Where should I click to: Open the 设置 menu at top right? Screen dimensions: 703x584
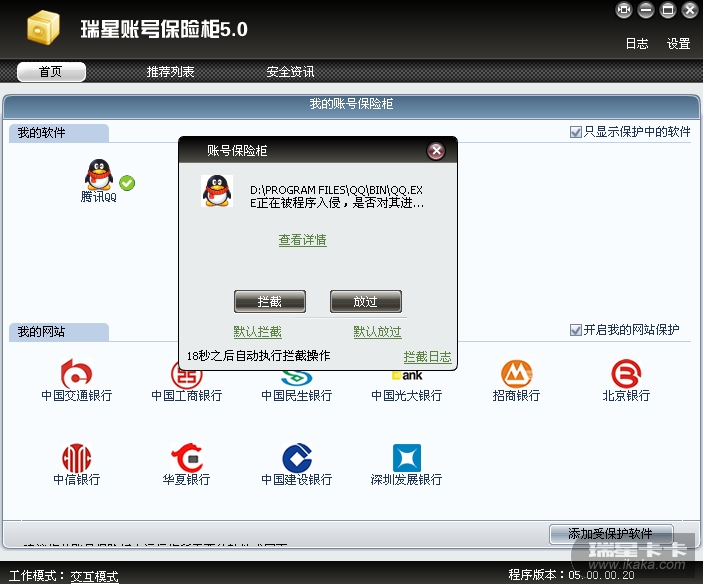pos(678,44)
